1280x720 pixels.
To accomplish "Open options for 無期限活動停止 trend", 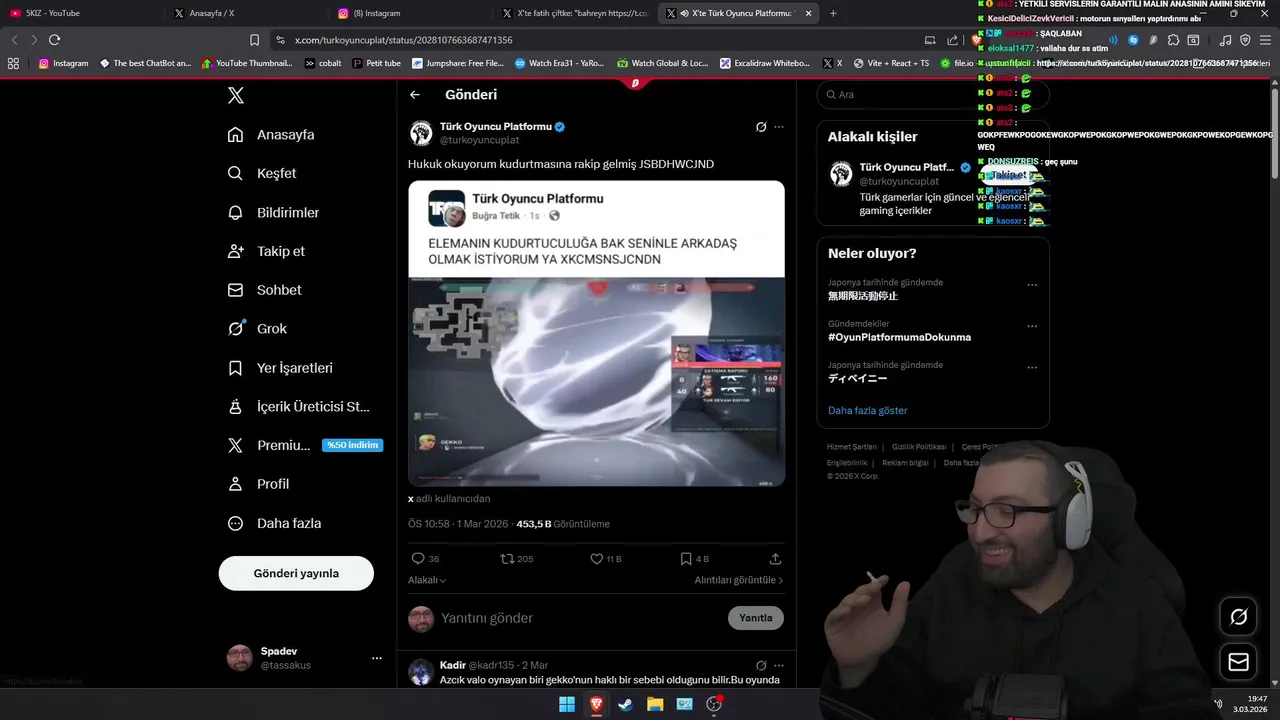I will tap(1032, 285).
